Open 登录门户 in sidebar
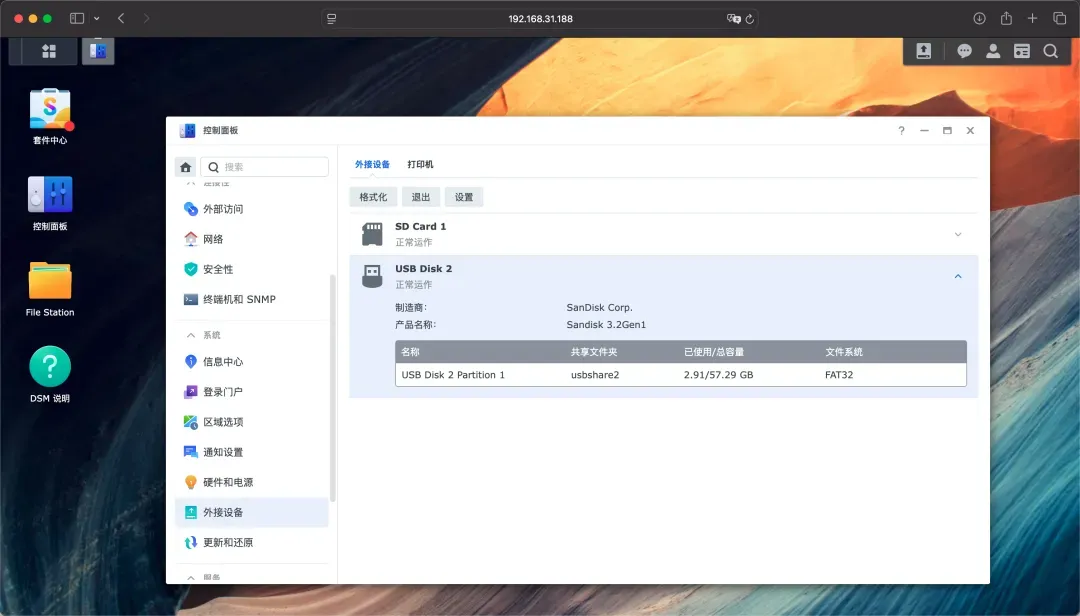 coord(251,392)
